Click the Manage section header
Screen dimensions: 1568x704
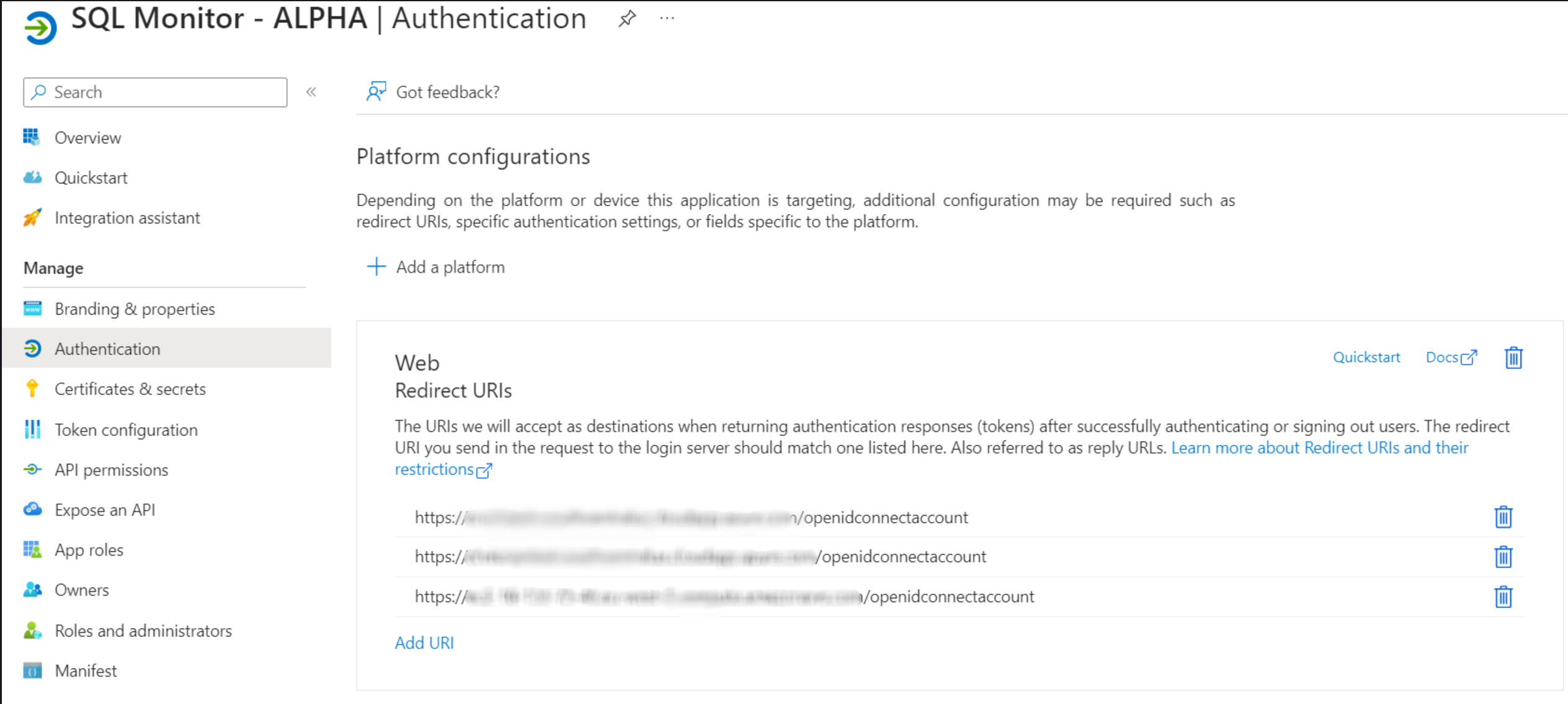53,268
